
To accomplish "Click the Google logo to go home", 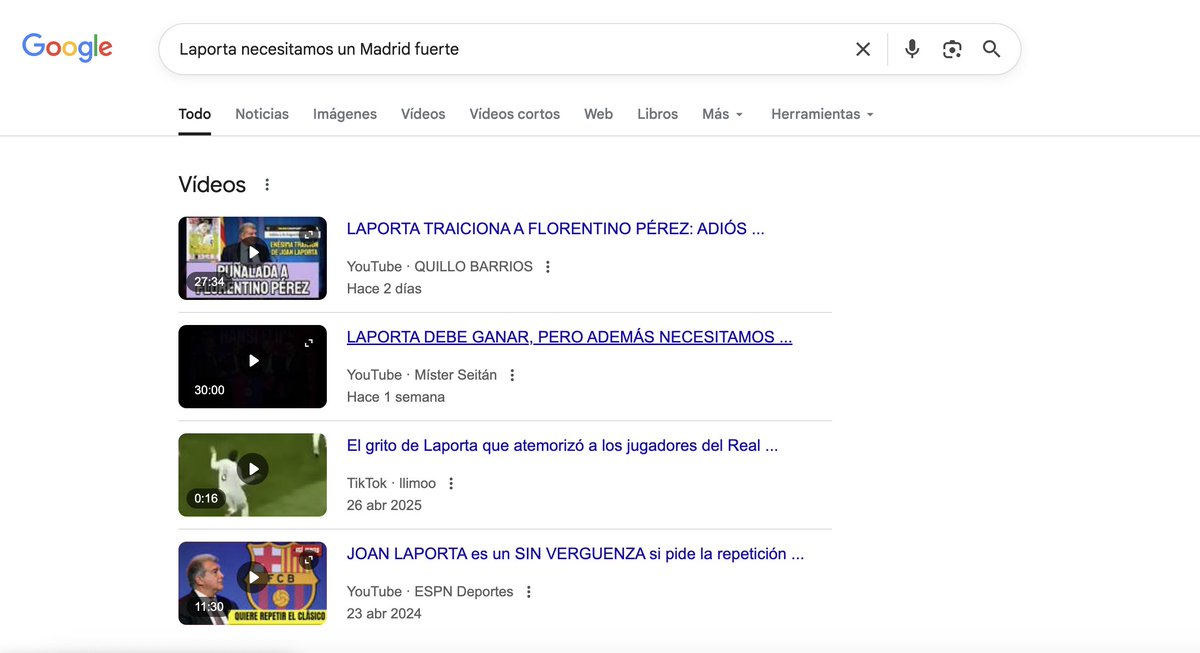I will (x=66, y=46).
